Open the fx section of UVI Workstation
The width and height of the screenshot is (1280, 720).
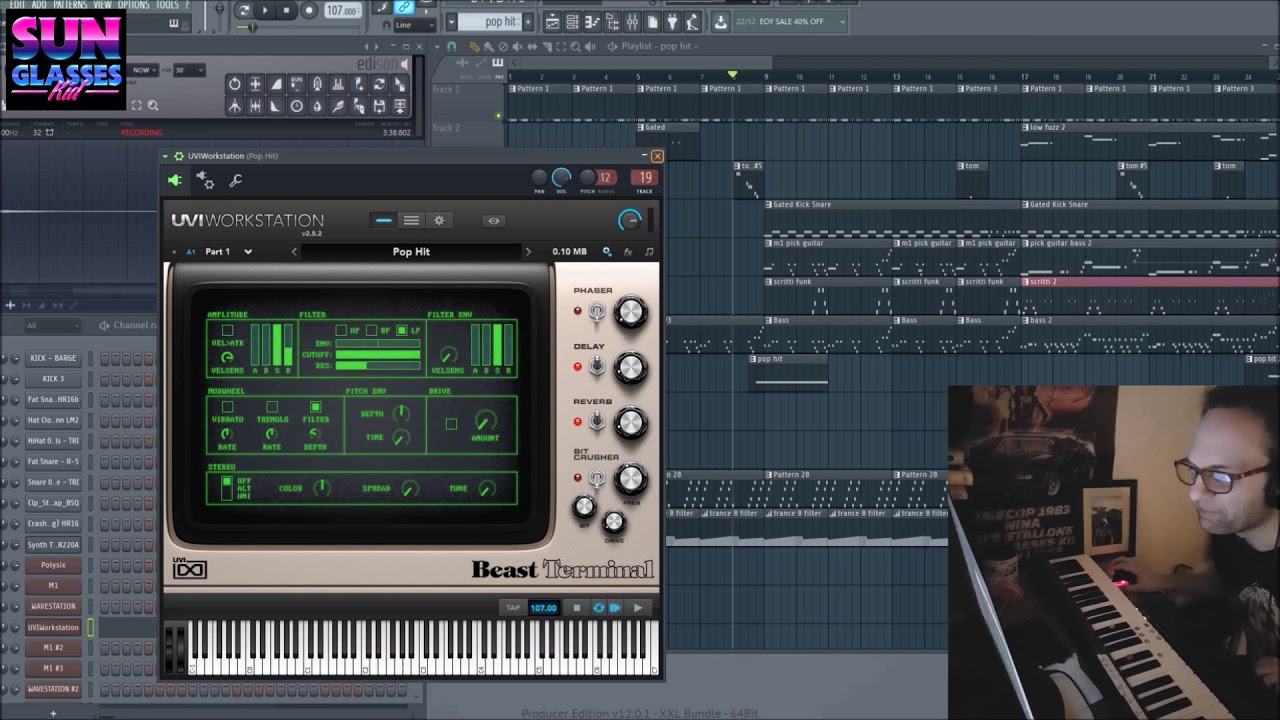628,252
